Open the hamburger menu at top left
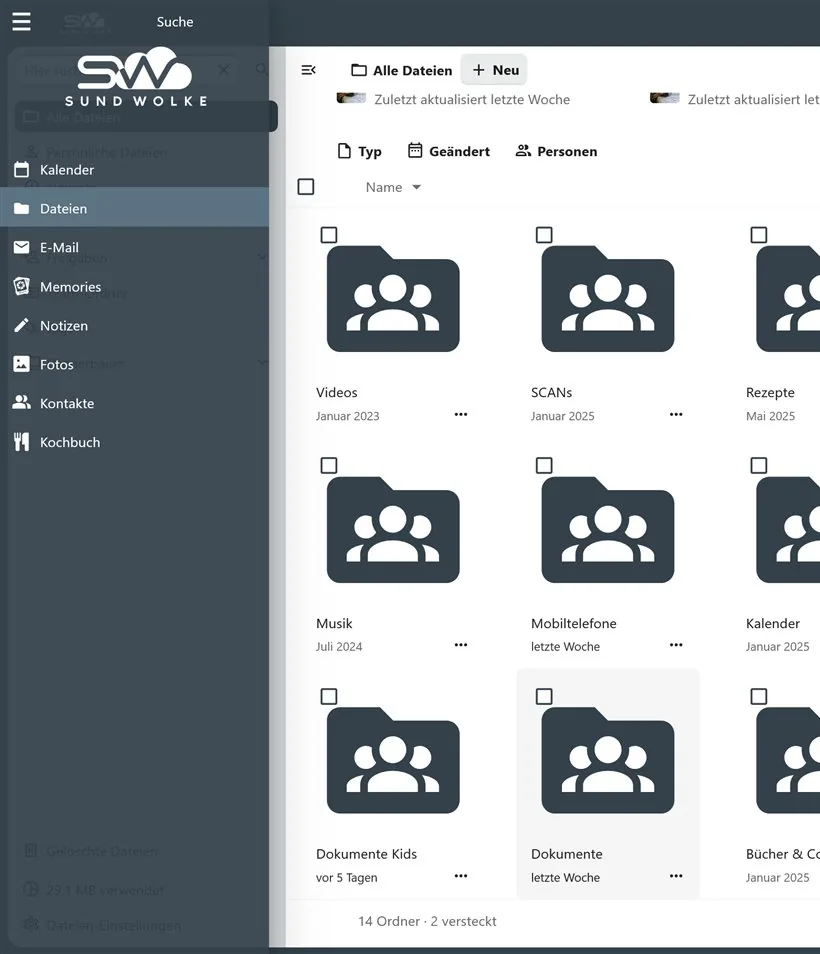This screenshot has height=954, width=820. point(21,21)
